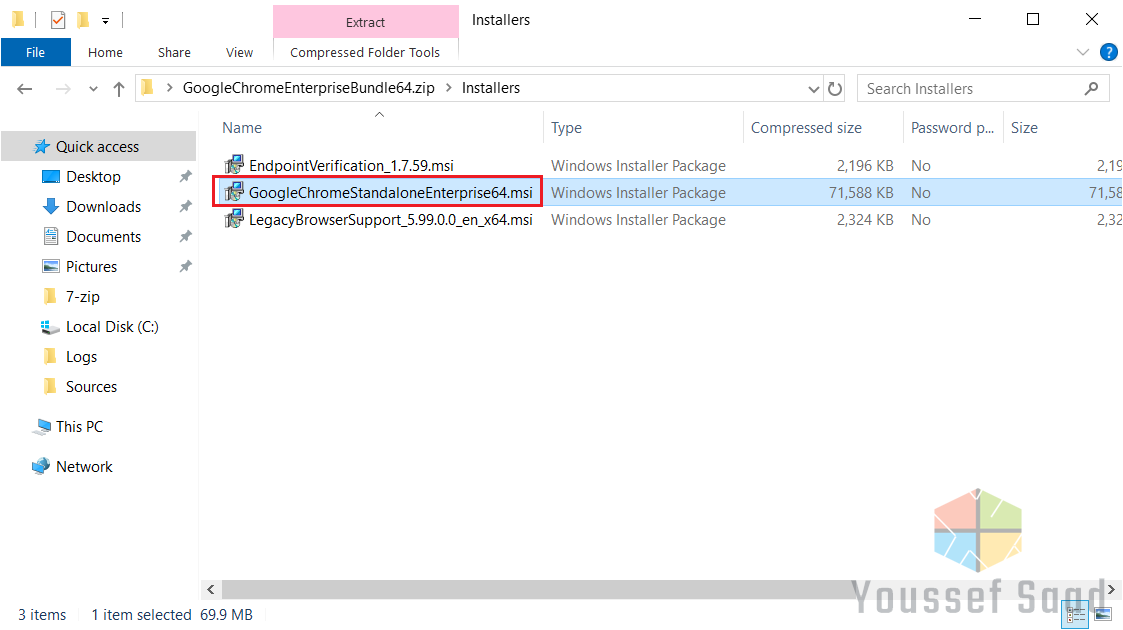This screenshot has width=1123, height=630.
Task: Refresh the Installers folder view
Action: 835,89
